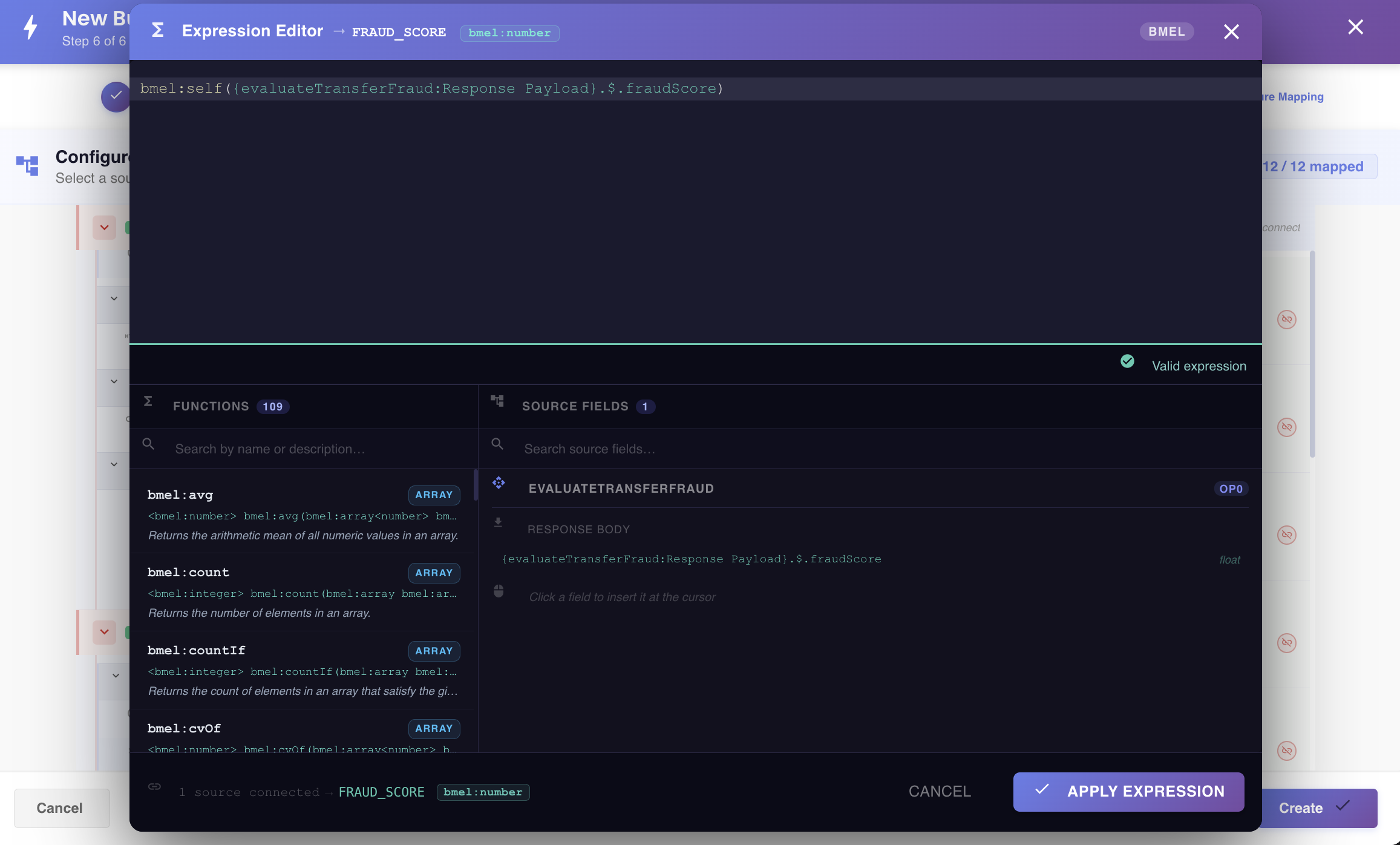Click the bmel:number type badge in header
Viewport: 1400px width, 845px height.
509,33
